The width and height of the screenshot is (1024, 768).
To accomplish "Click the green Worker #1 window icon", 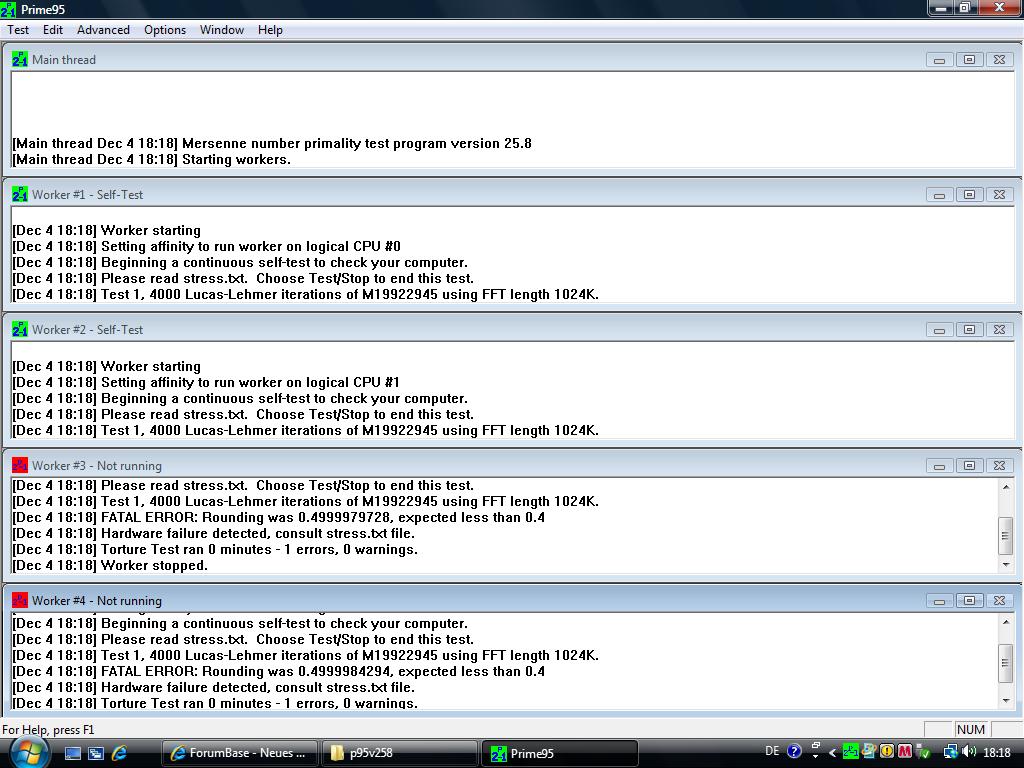I will click(x=20, y=195).
